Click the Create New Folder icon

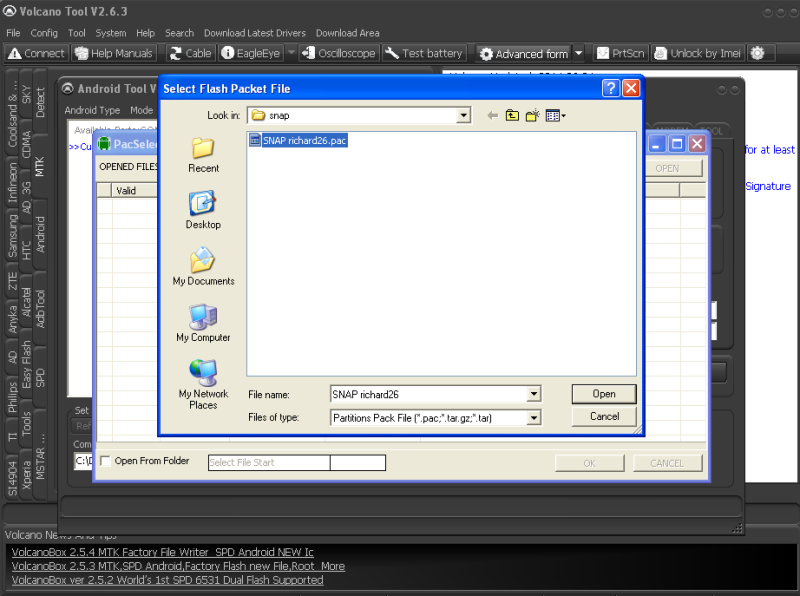point(533,116)
